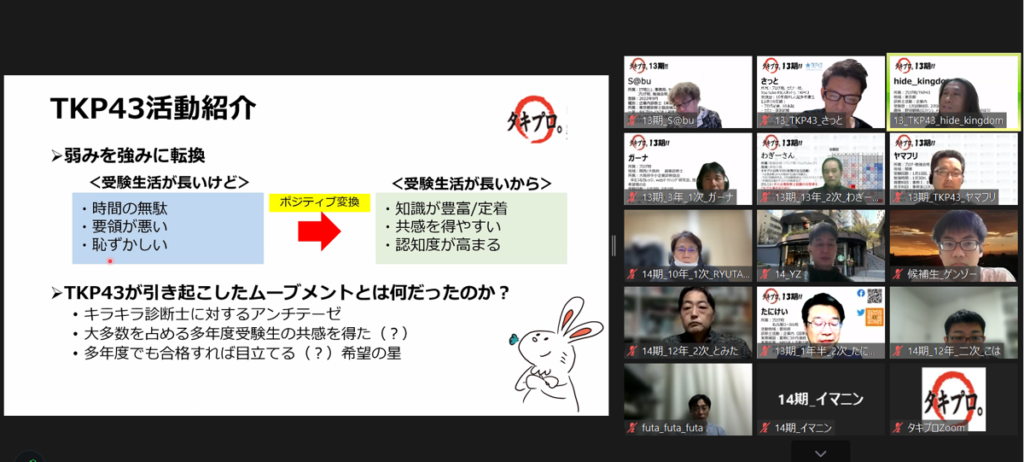Select 13_TKP43_さっと participant video
This screenshot has height=462, width=1024.
tap(820, 92)
